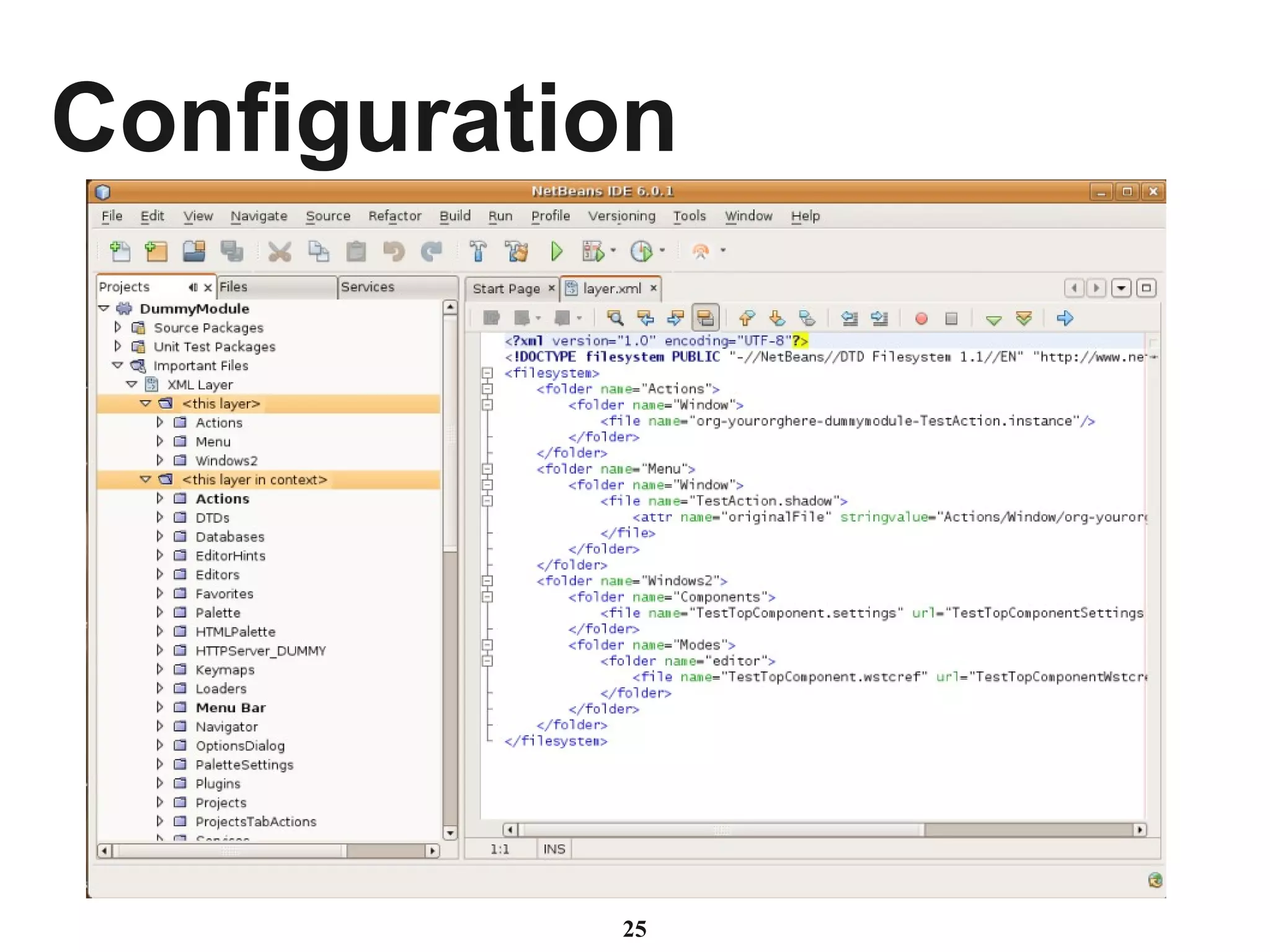The image size is (1270, 952).
Task: Collapse the <this layer> node
Action: point(146,403)
